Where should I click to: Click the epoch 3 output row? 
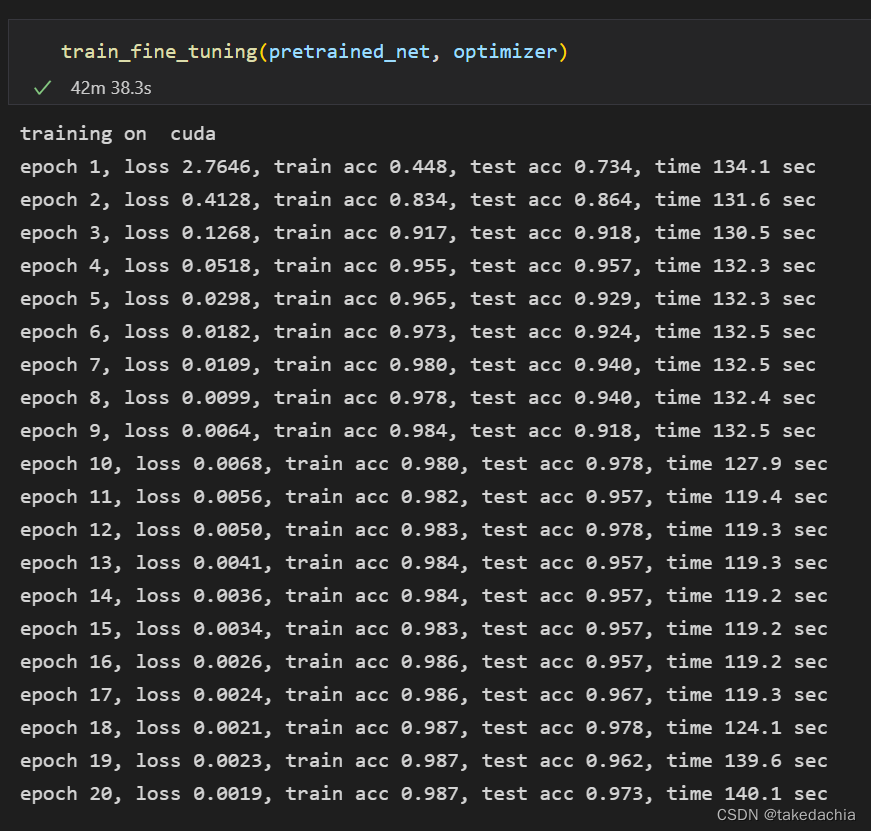click(x=417, y=232)
